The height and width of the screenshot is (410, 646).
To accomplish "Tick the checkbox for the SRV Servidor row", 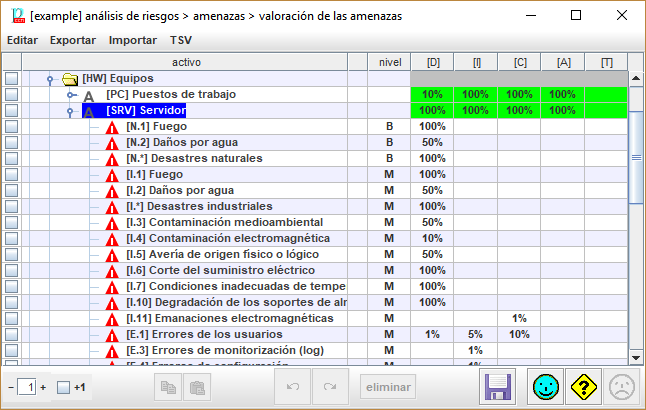I will pyautogui.click(x=11, y=111).
